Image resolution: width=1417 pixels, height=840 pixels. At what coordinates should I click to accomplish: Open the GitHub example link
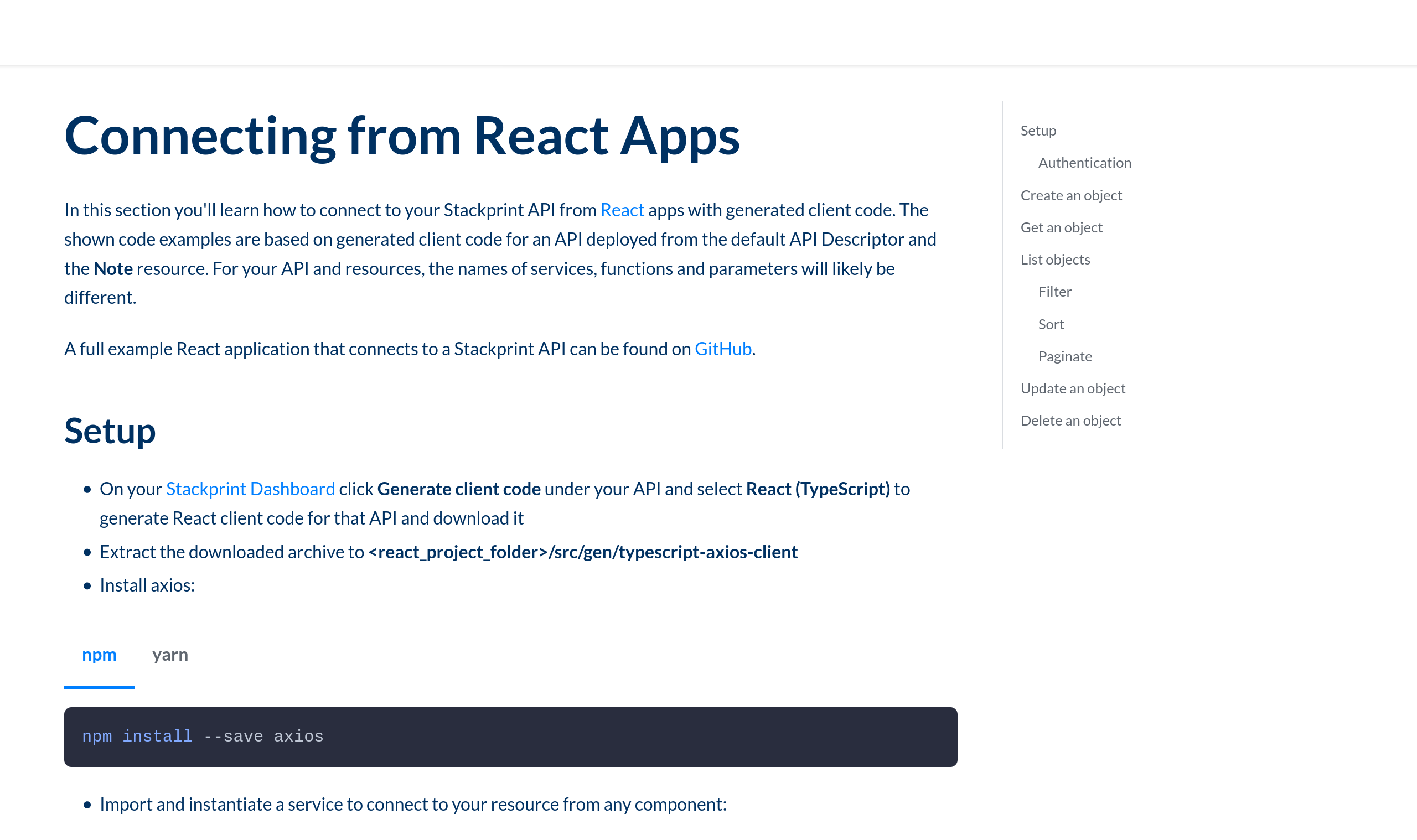click(x=722, y=349)
